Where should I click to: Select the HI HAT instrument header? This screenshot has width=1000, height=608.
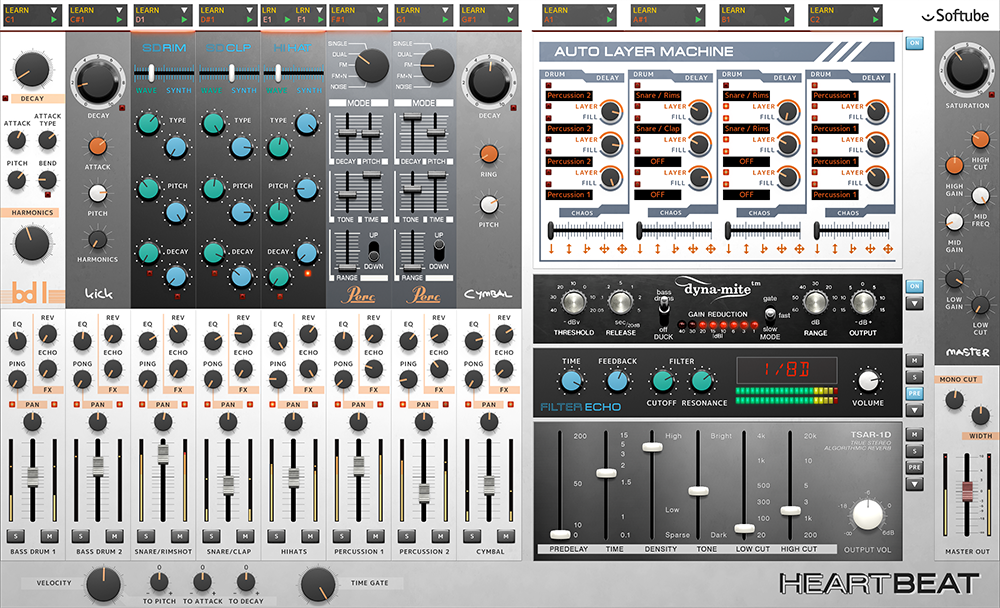tap(293, 48)
